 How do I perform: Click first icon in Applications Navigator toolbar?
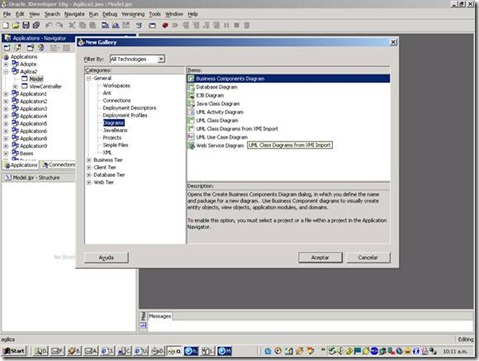click(x=7, y=48)
